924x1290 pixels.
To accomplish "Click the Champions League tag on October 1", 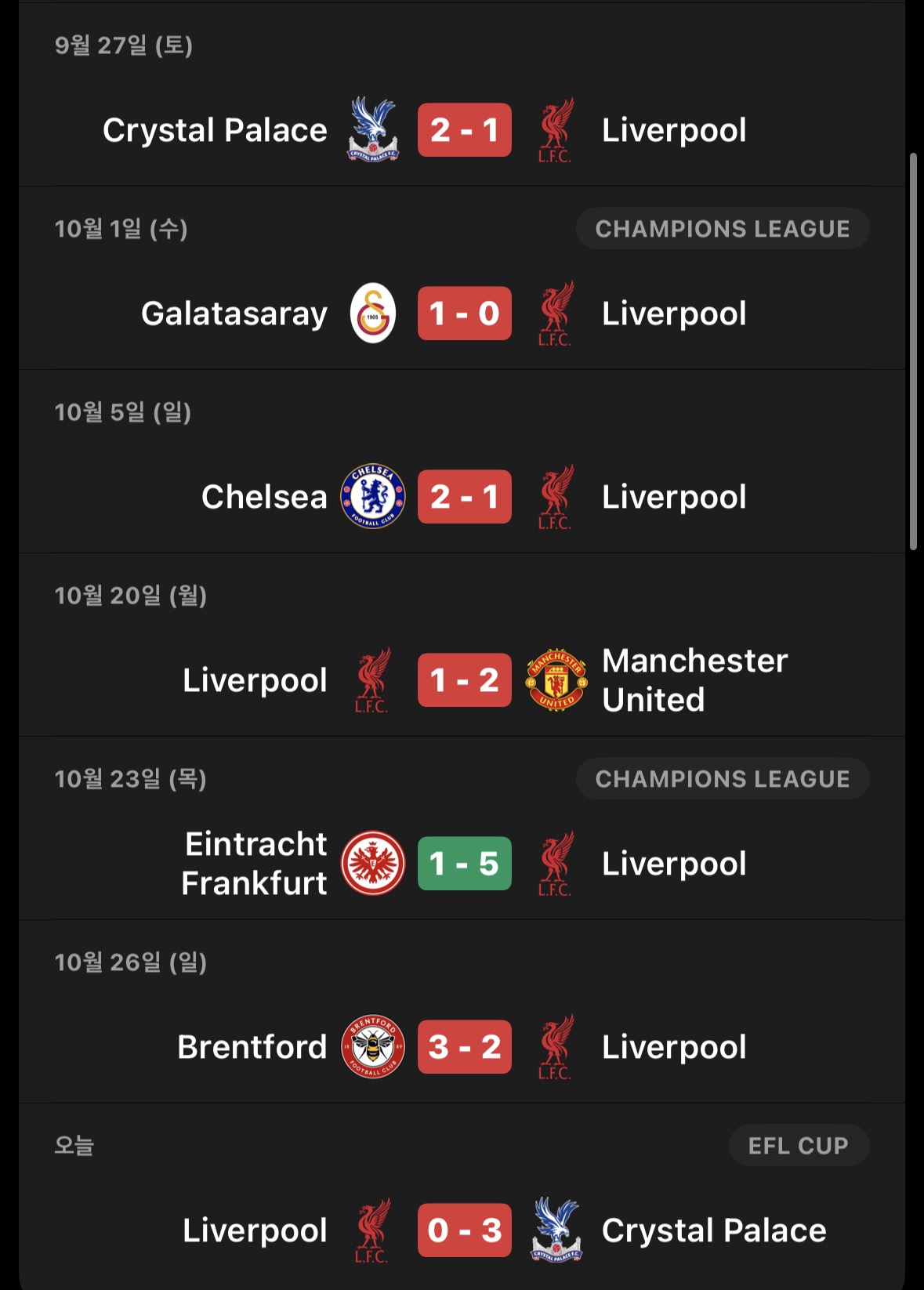I will [x=722, y=229].
